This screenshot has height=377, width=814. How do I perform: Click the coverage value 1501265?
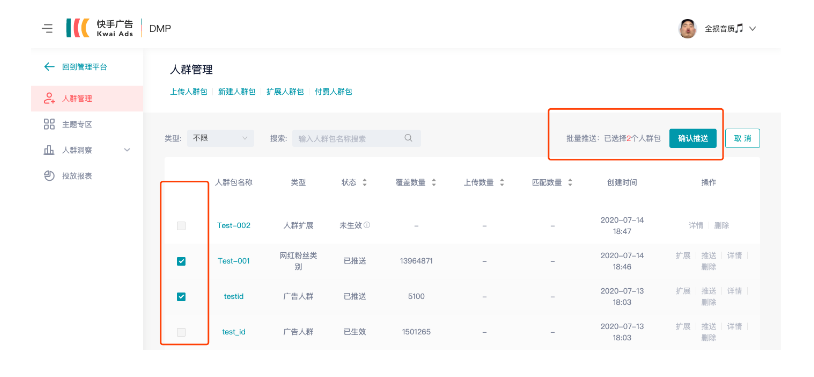click(x=416, y=332)
